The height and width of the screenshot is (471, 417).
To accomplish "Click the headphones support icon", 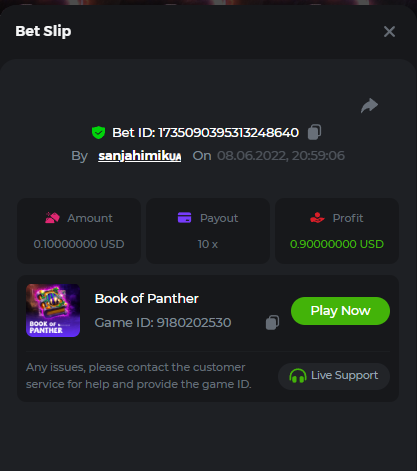I will [298, 376].
